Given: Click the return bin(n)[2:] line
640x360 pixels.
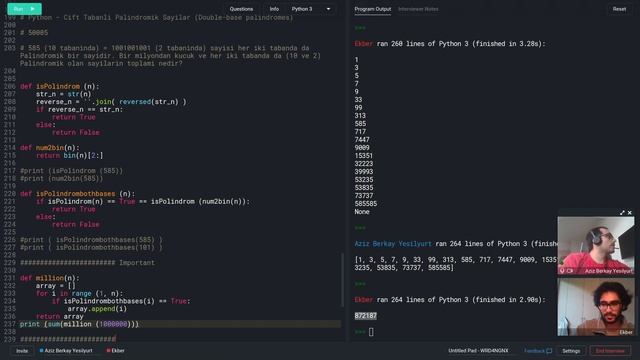Looking at the screenshot, I should (70, 156).
